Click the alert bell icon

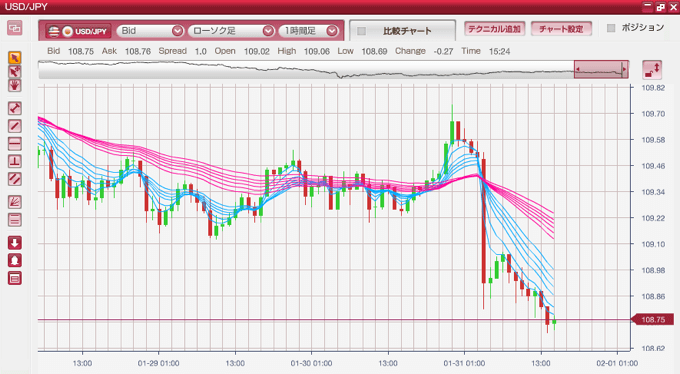14,260
